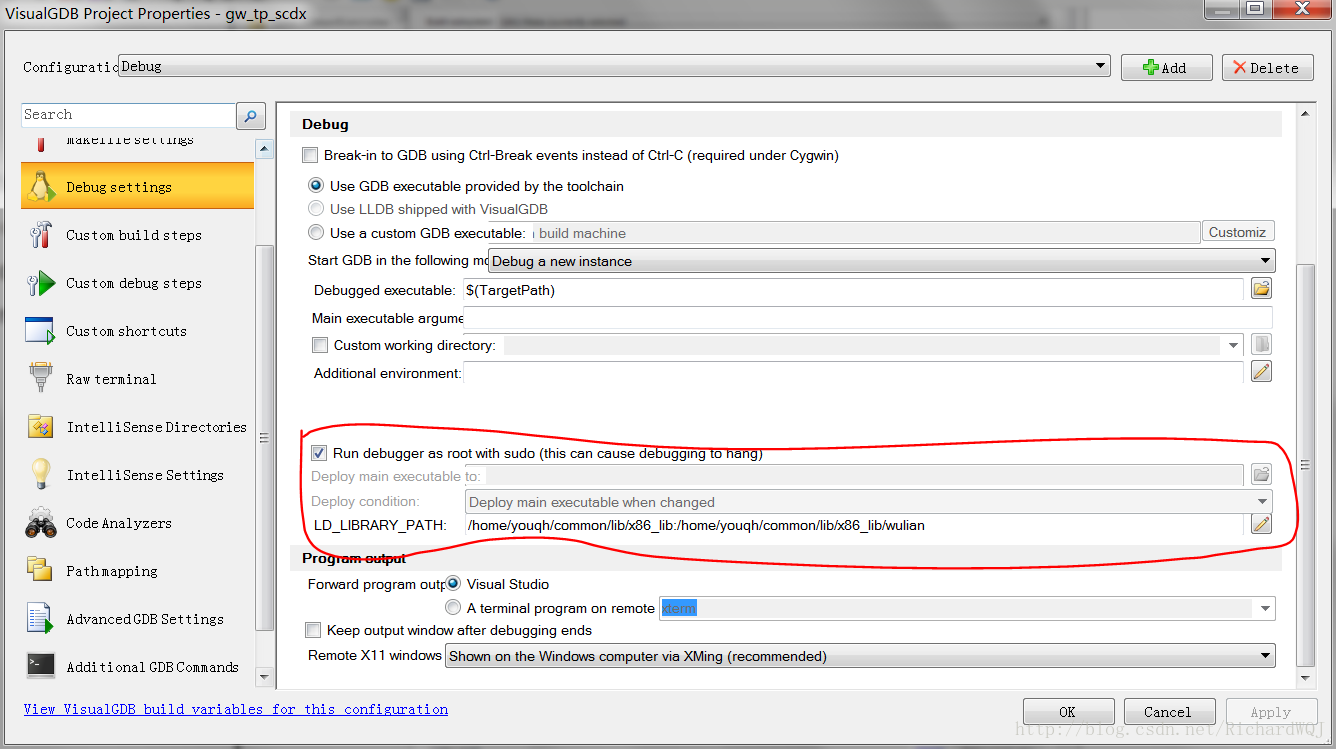Click the Deploy main executable browse icon
1336x749 pixels.
point(1261,474)
